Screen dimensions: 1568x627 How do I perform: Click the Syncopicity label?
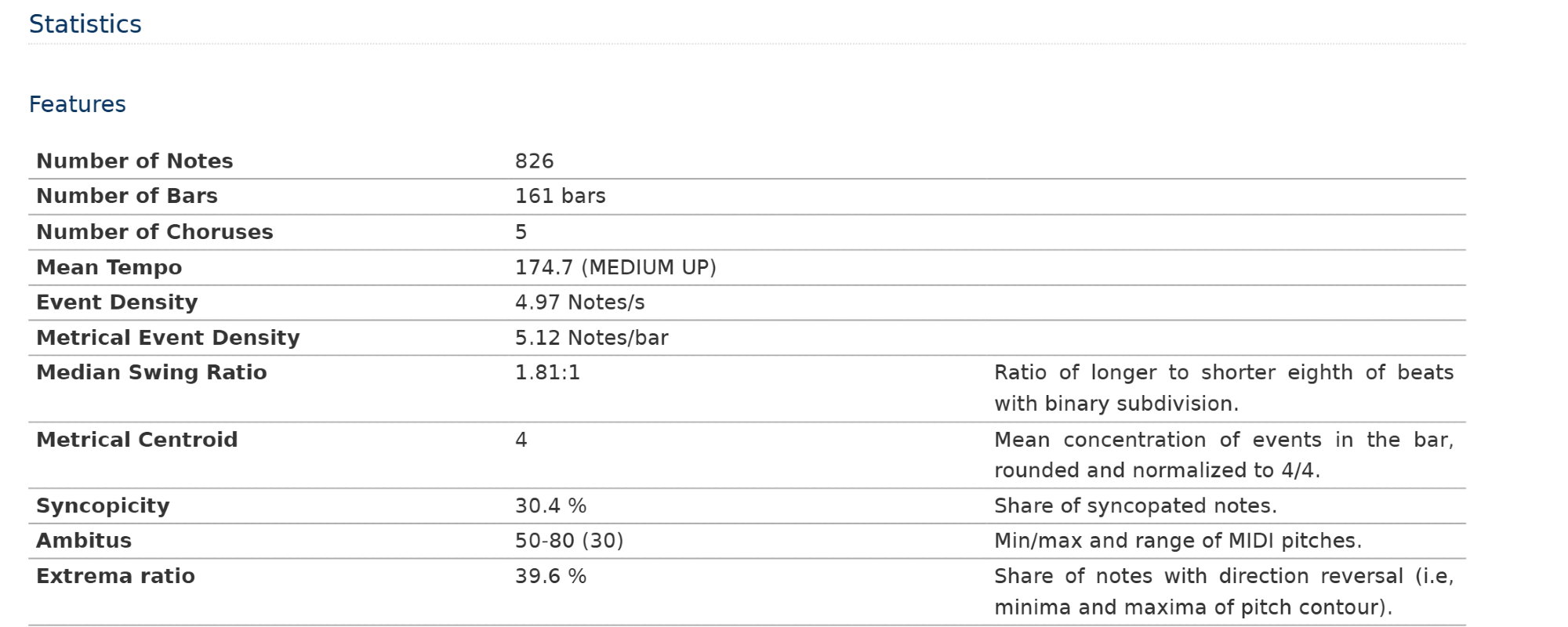point(103,506)
